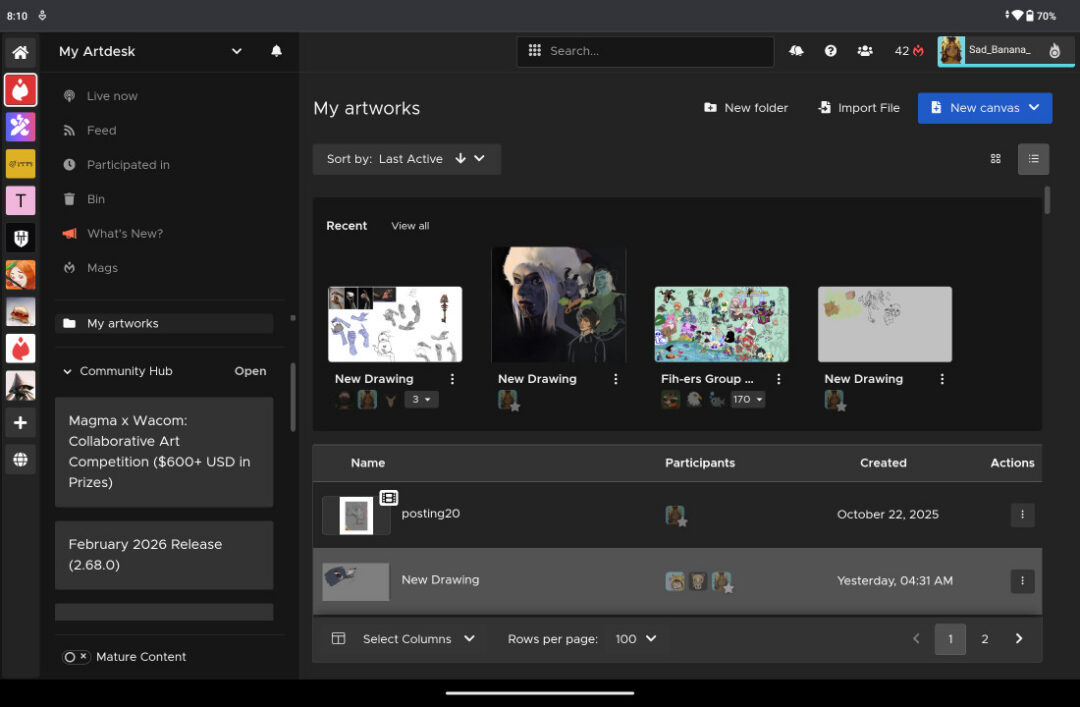The width and height of the screenshot is (1080, 707).
Task: Go to next page arrow
Action: [x=1019, y=639]
